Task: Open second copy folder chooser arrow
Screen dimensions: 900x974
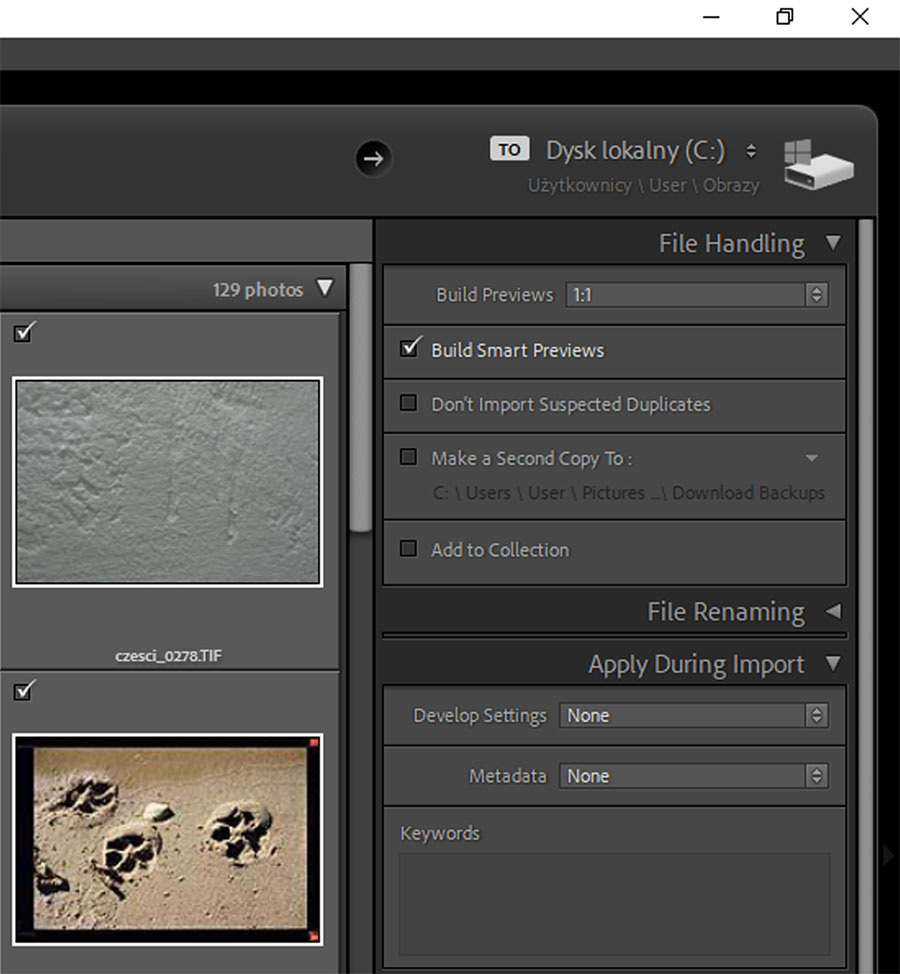Action: [x=812, y=458]
